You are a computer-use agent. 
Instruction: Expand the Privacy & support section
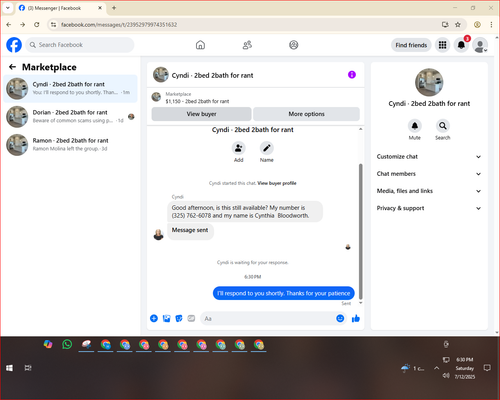coord(429,208)
